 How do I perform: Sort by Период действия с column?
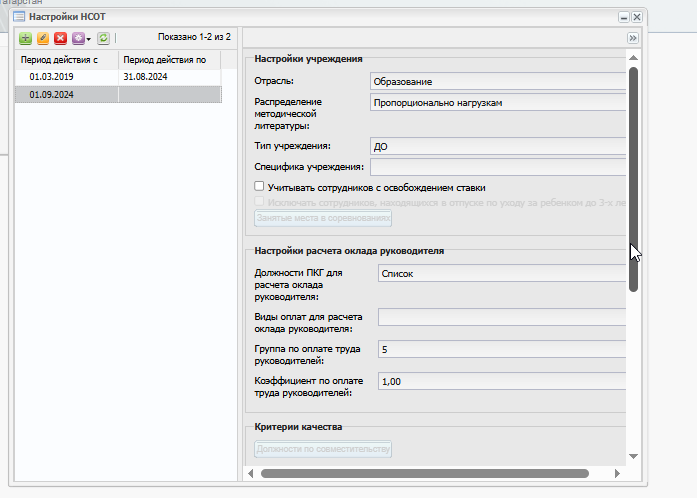coord(67,60)
